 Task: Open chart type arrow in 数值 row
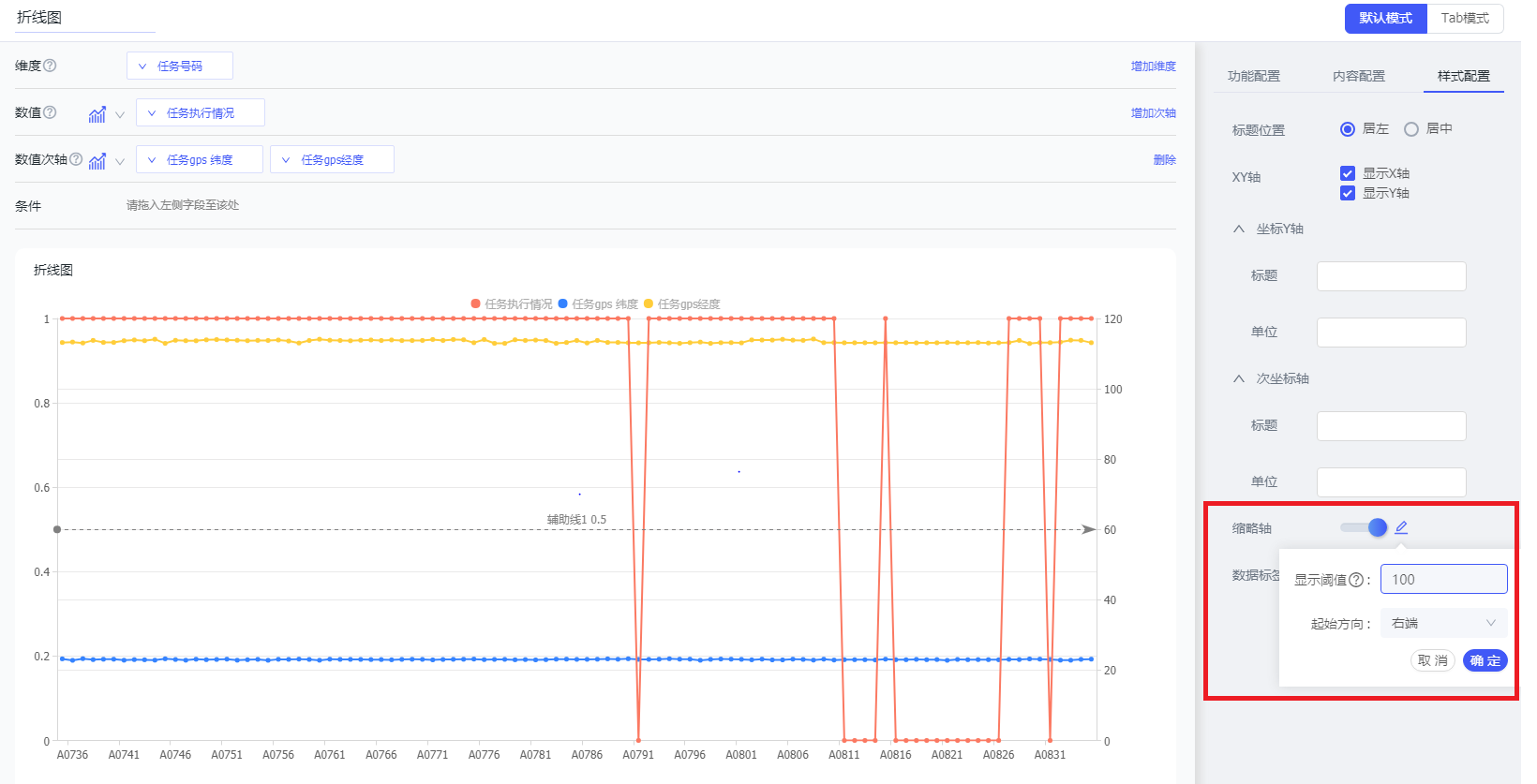[120, 114]
